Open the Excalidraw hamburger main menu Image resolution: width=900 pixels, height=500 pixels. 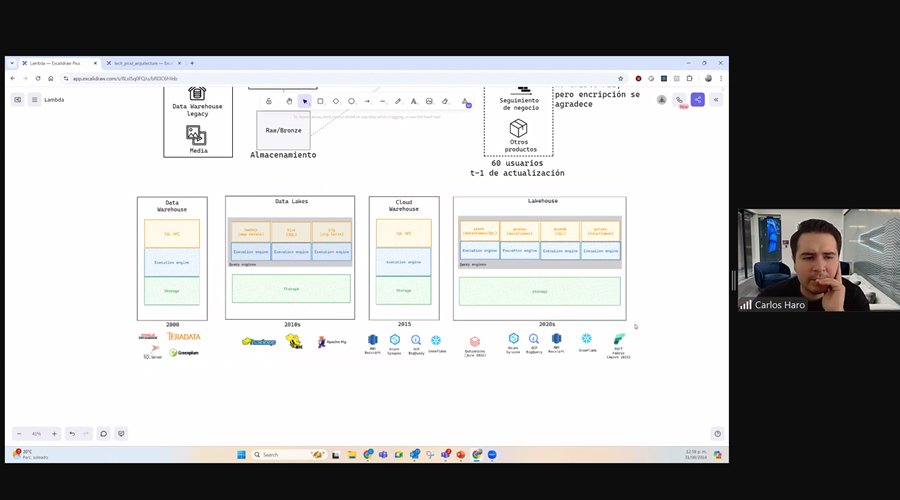pos(34,99)
